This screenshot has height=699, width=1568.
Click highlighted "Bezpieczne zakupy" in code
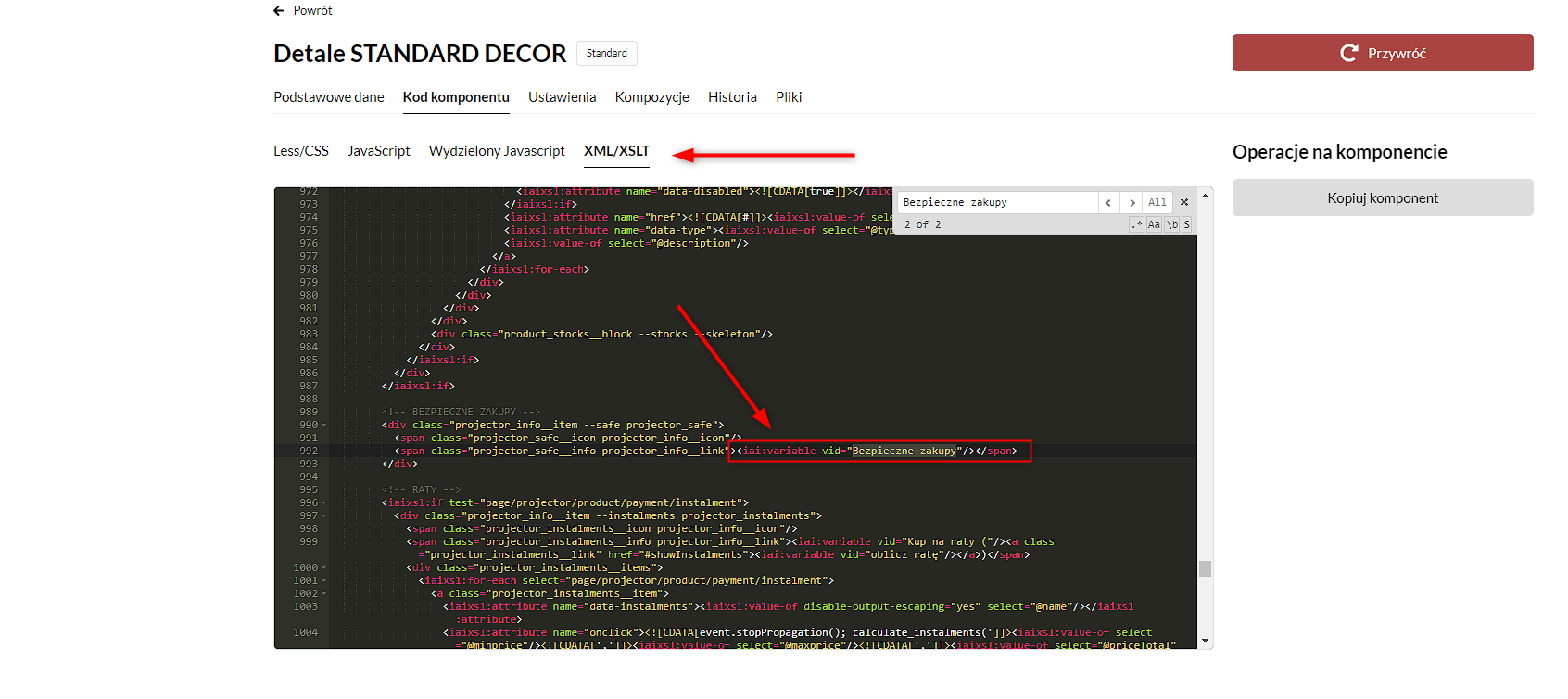[x=904, y=451]
